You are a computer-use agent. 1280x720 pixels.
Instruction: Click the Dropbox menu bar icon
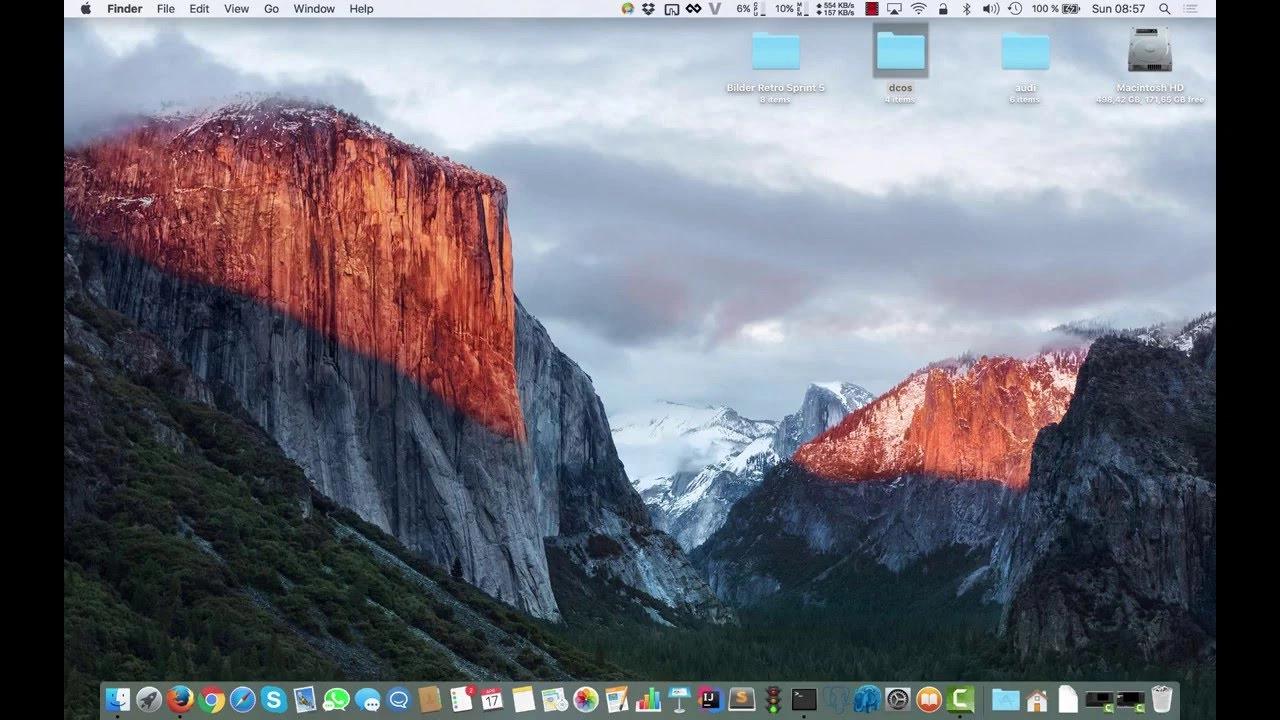(x=648, y=9)
